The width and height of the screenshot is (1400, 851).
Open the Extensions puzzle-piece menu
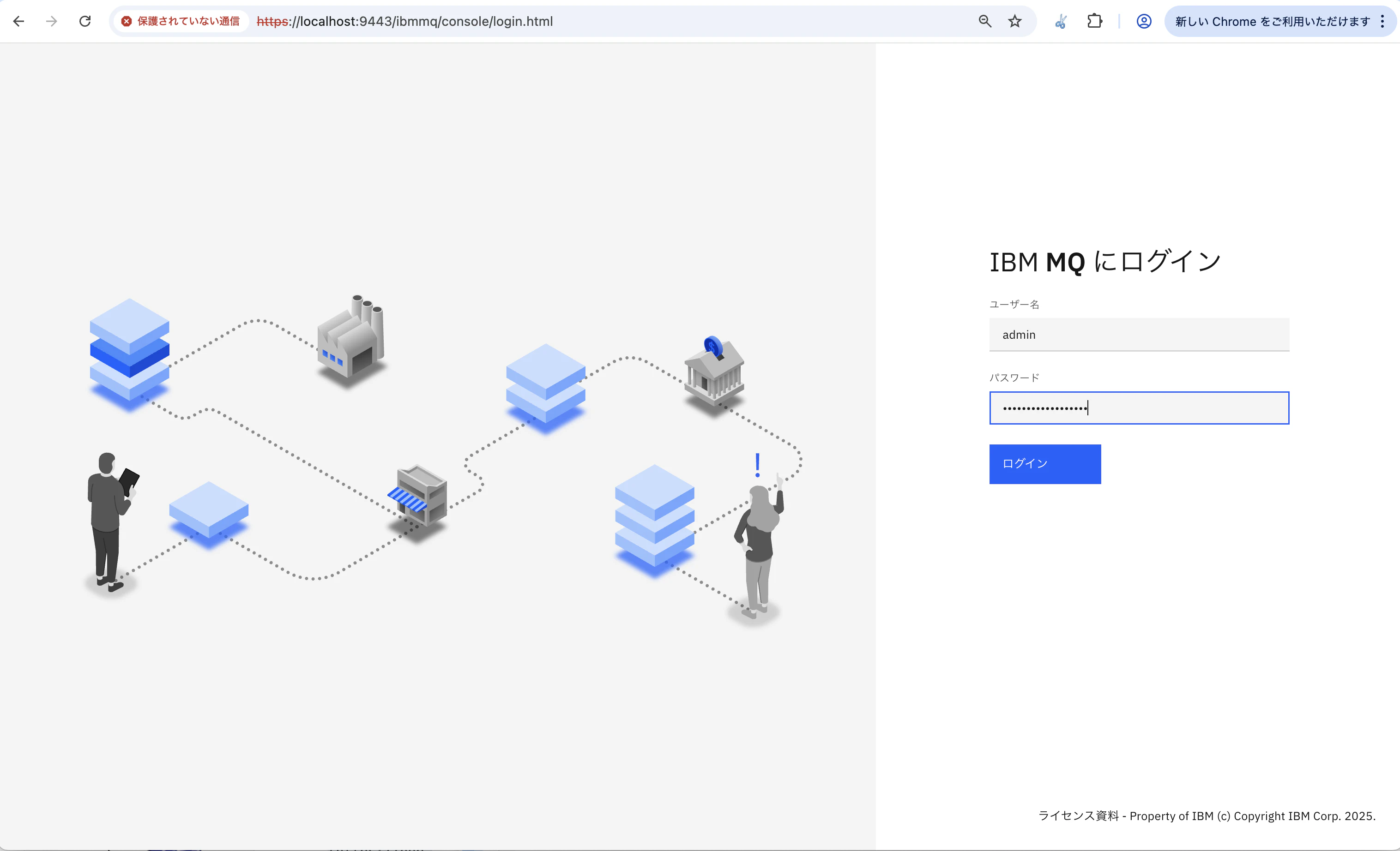pyautogui.click(x=1094, y=22)
